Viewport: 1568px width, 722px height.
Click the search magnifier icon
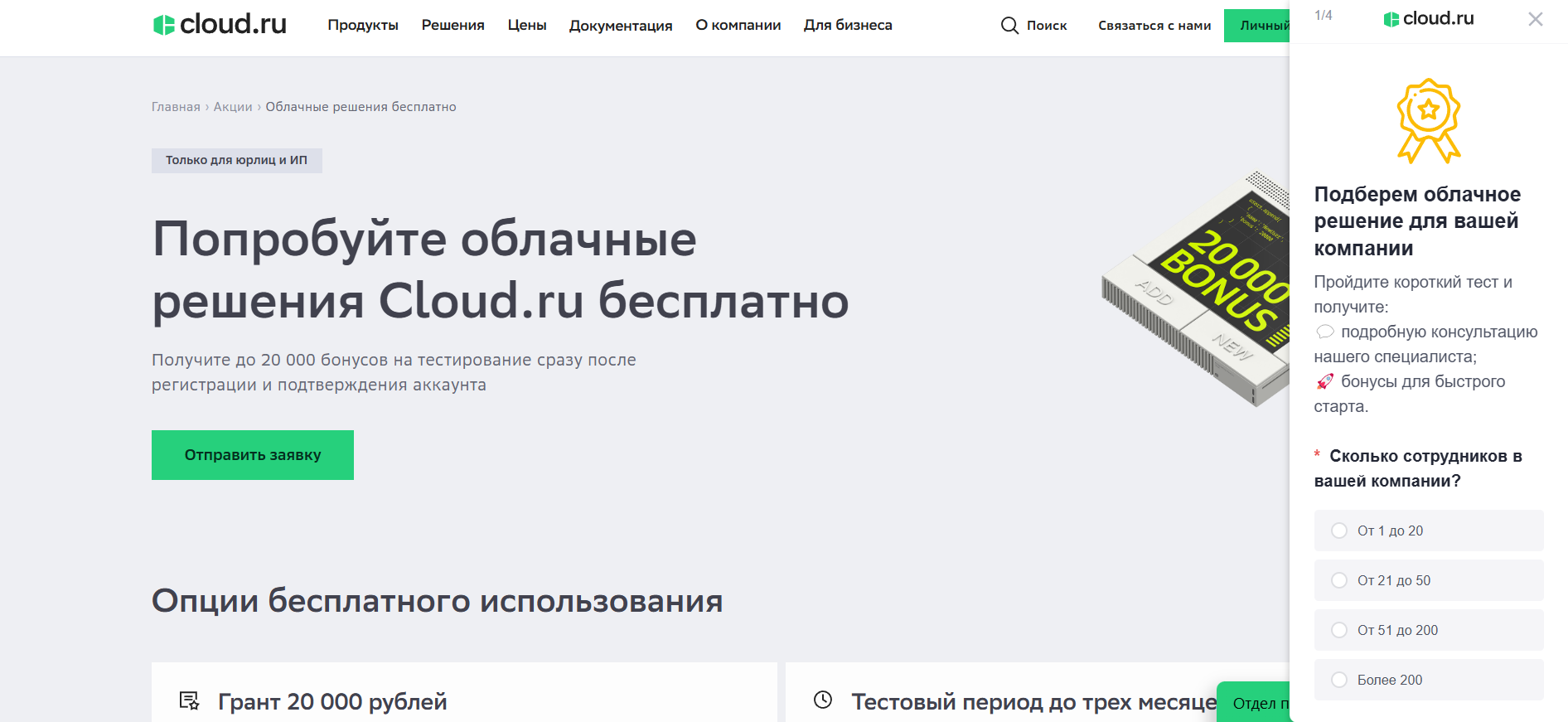[x=1009, y=26]
